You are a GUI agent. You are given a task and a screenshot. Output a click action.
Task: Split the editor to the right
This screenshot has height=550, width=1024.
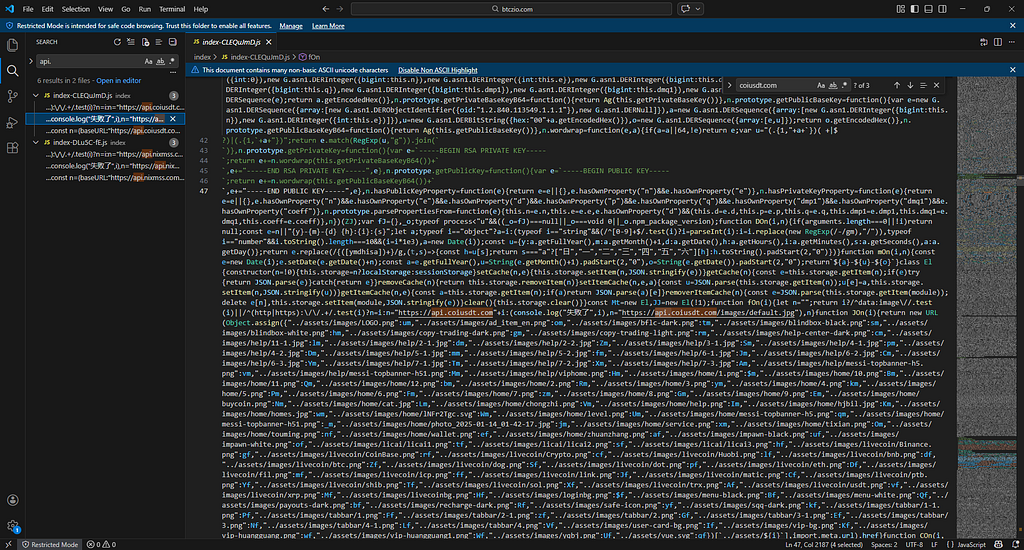pos(998,42)
